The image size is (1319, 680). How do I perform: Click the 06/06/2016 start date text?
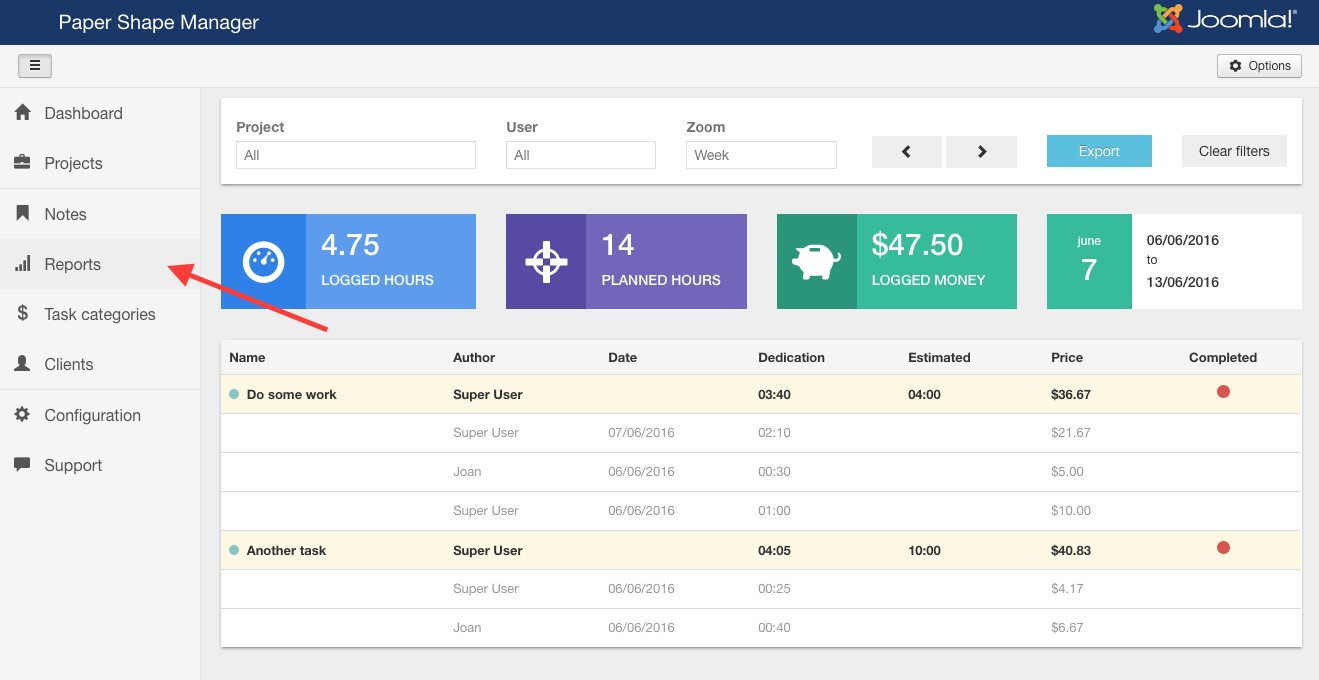[x=1183, y=240]
